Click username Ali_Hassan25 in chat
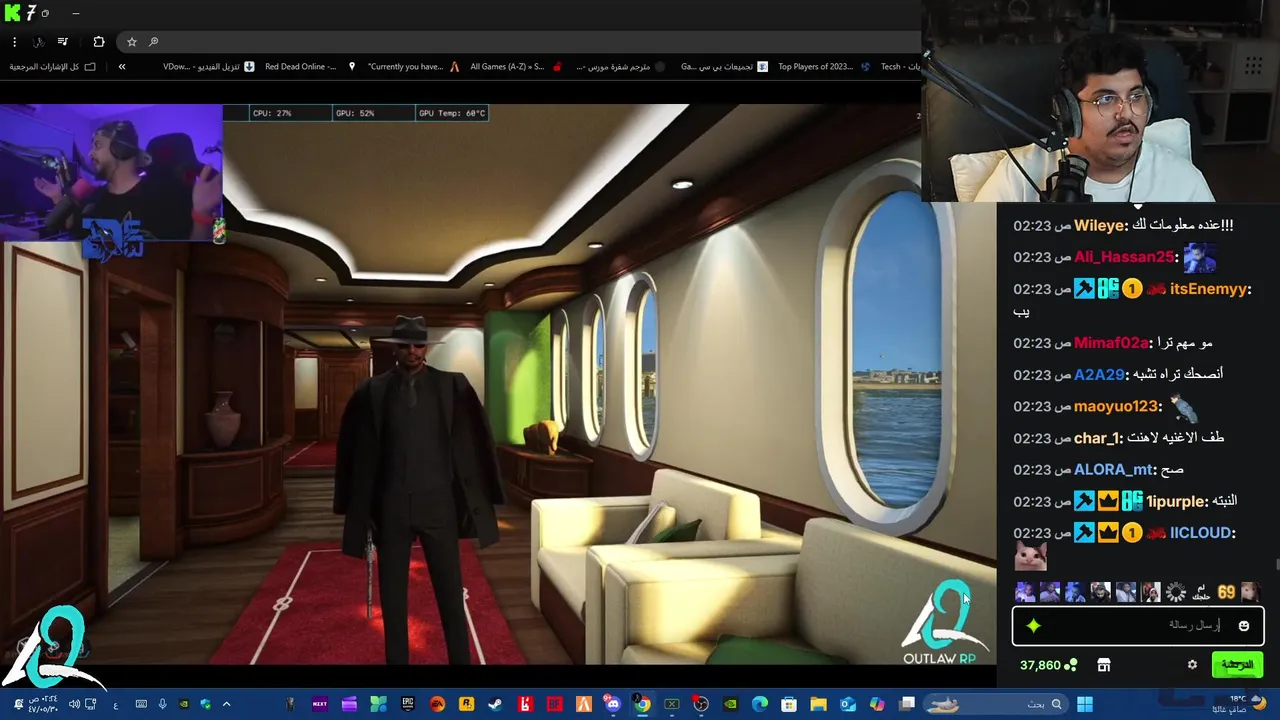 tap(1125, 257)
